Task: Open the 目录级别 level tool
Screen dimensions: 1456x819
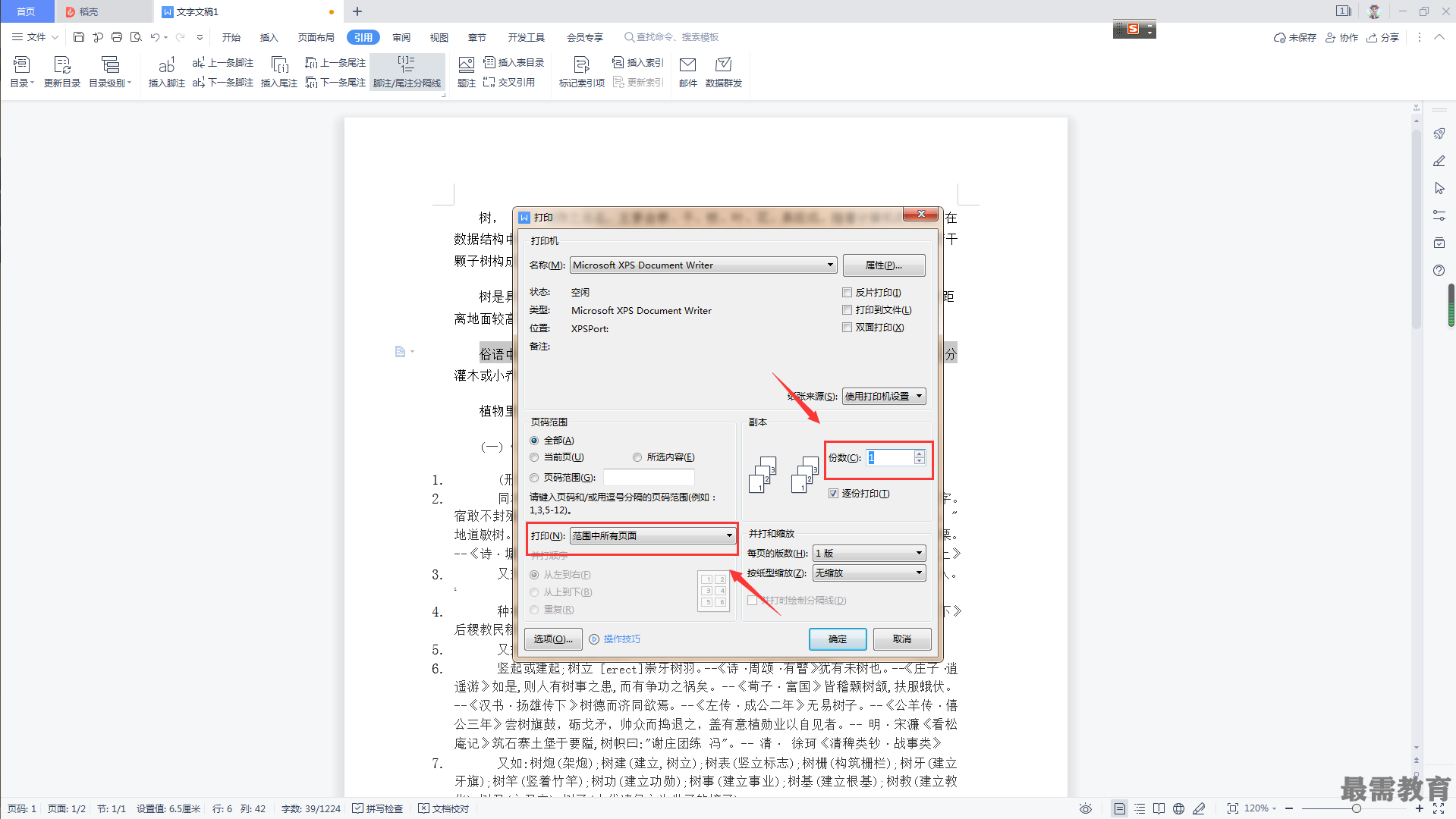Action: (x=110, y=72)
